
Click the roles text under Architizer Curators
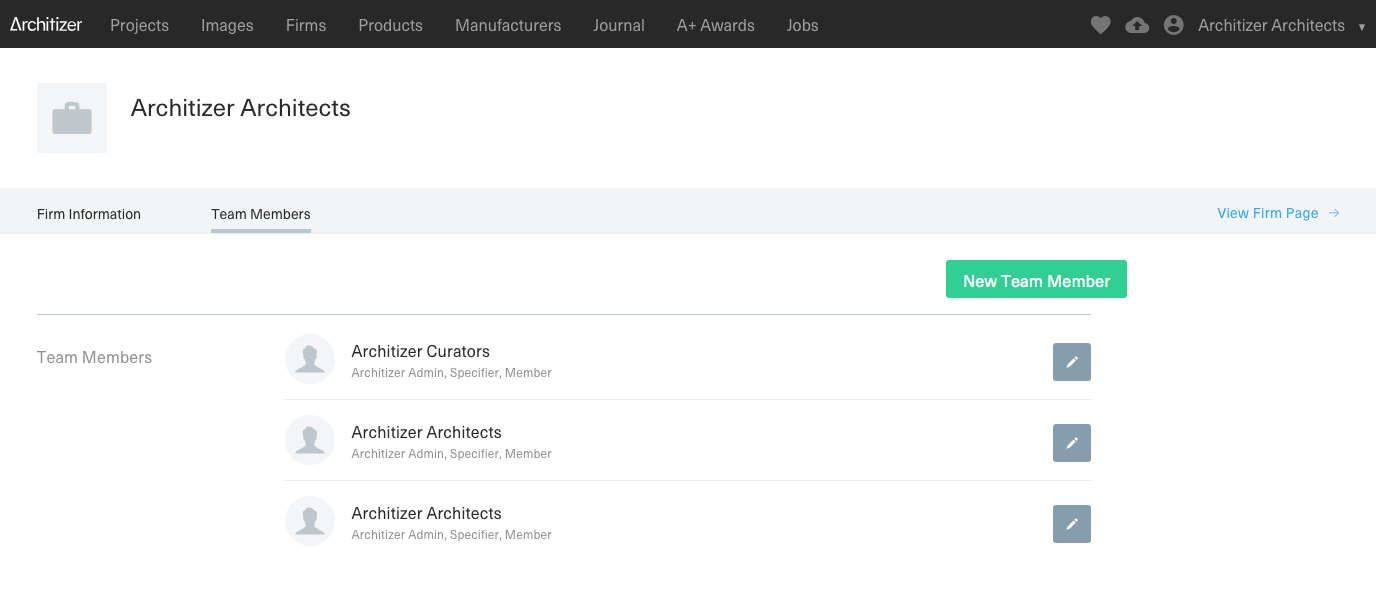click(452, 373)
